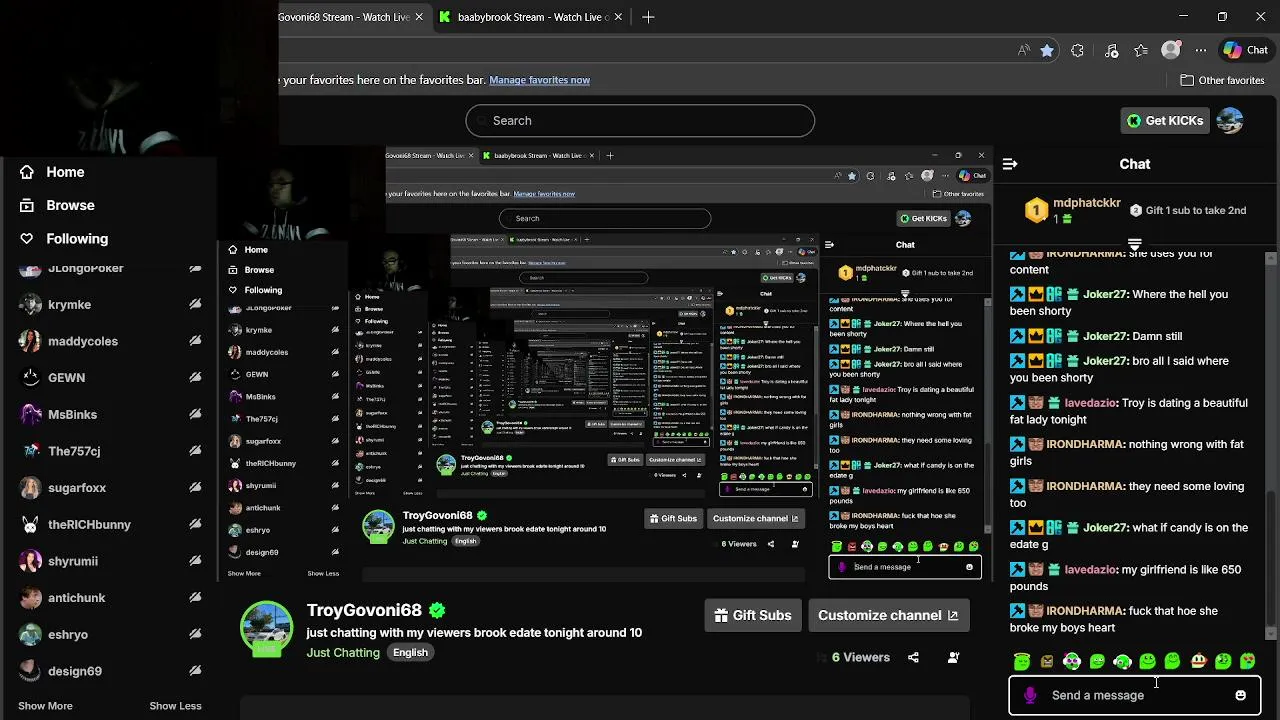Expand the leaderboard handle under mdphatckkr

click(1135, 244)
